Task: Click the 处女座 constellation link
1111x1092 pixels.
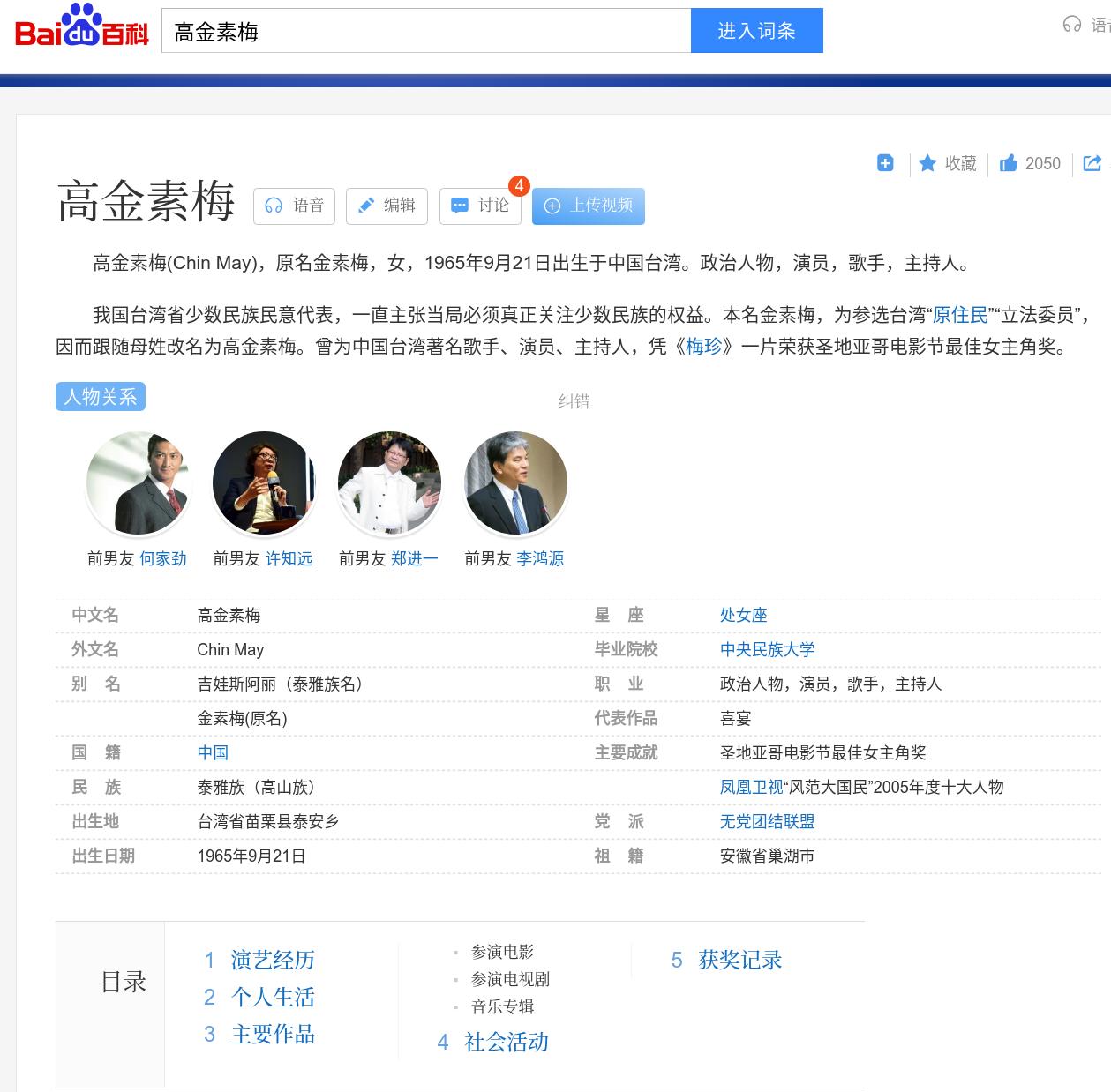Action: [744, 615]
